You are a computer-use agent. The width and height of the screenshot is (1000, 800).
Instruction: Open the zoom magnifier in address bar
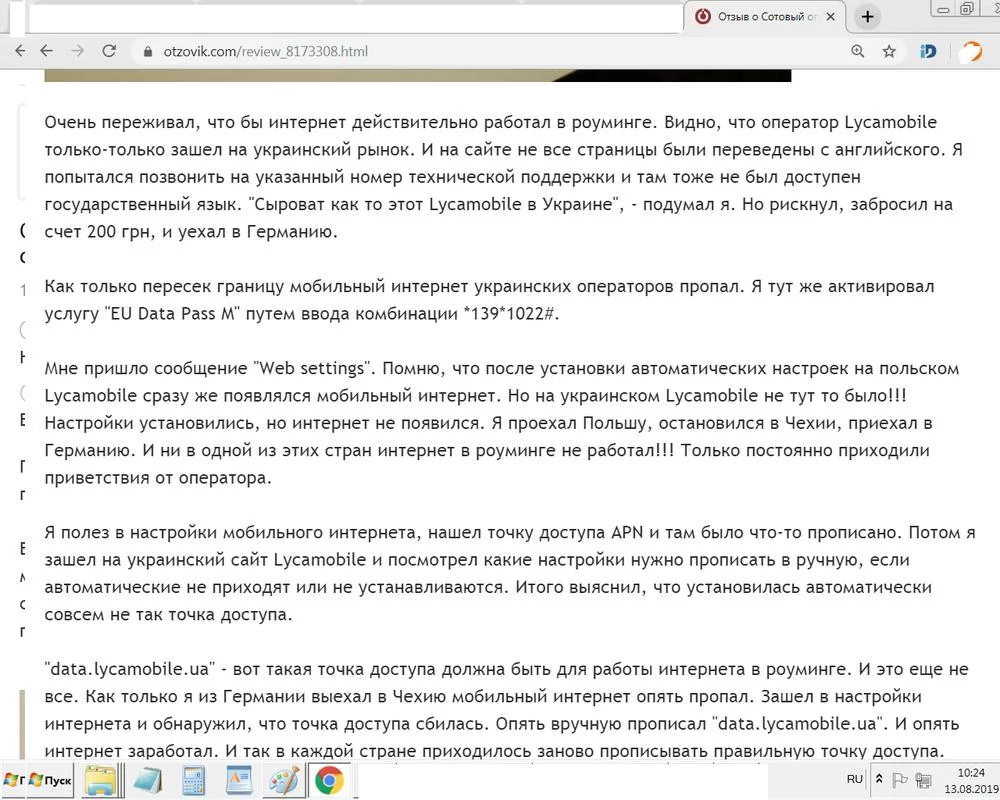(x=858, y=51)
